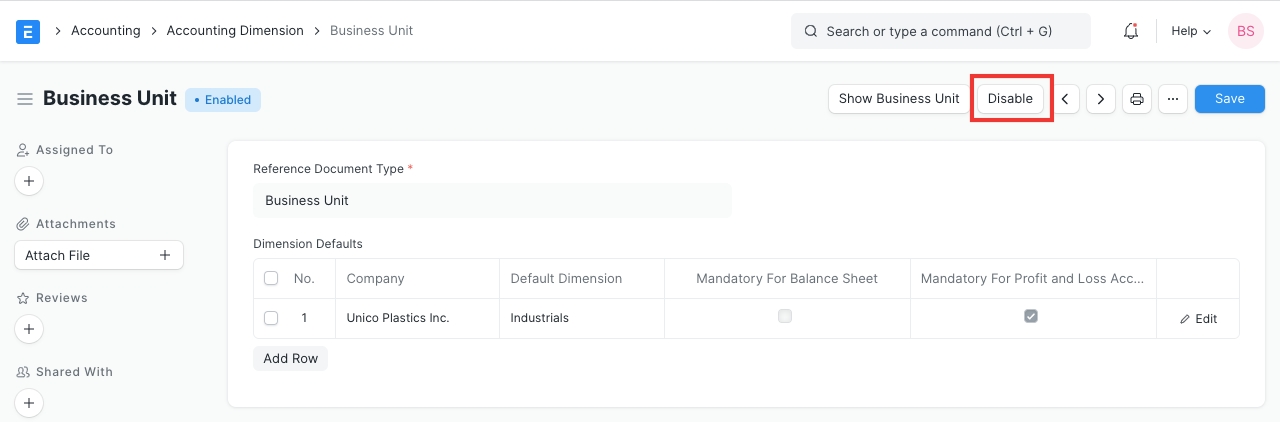
Task: Add a review with the plus button
Action: click(x=29, y=329)
